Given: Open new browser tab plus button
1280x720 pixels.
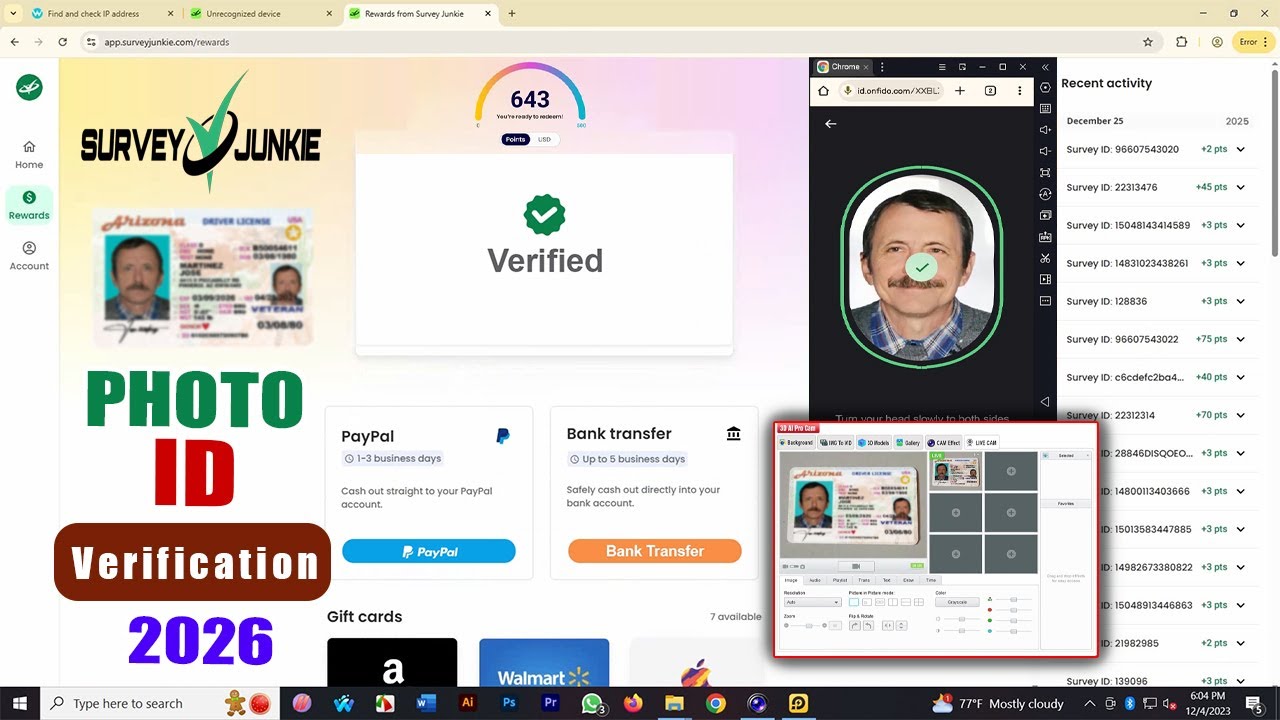Looking at the screenshot, I should pos(512,14).
